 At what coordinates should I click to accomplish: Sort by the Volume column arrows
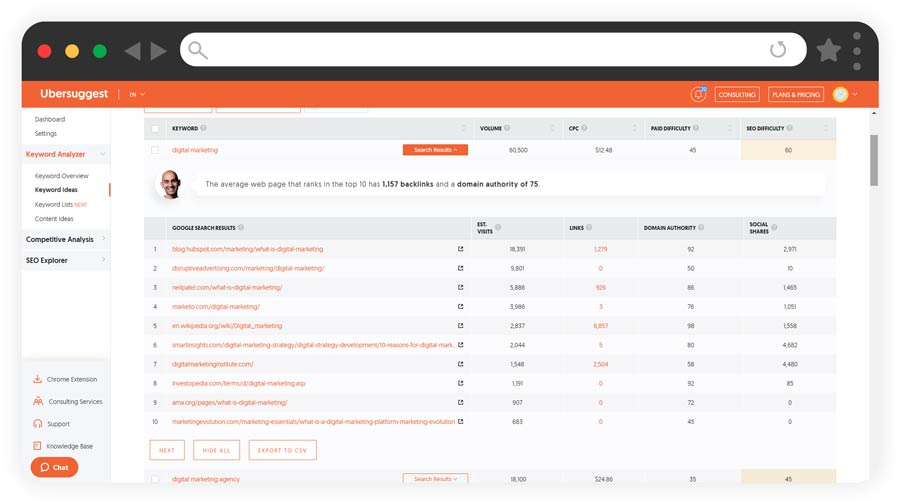pos(553,128)
